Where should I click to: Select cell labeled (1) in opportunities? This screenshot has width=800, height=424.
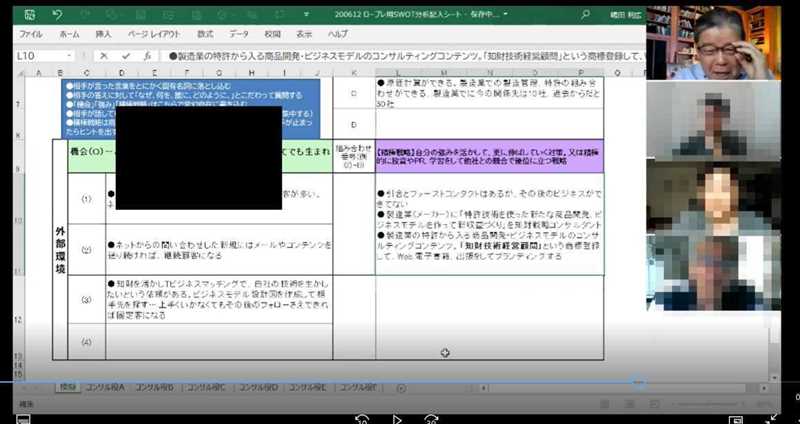(87, 198)
